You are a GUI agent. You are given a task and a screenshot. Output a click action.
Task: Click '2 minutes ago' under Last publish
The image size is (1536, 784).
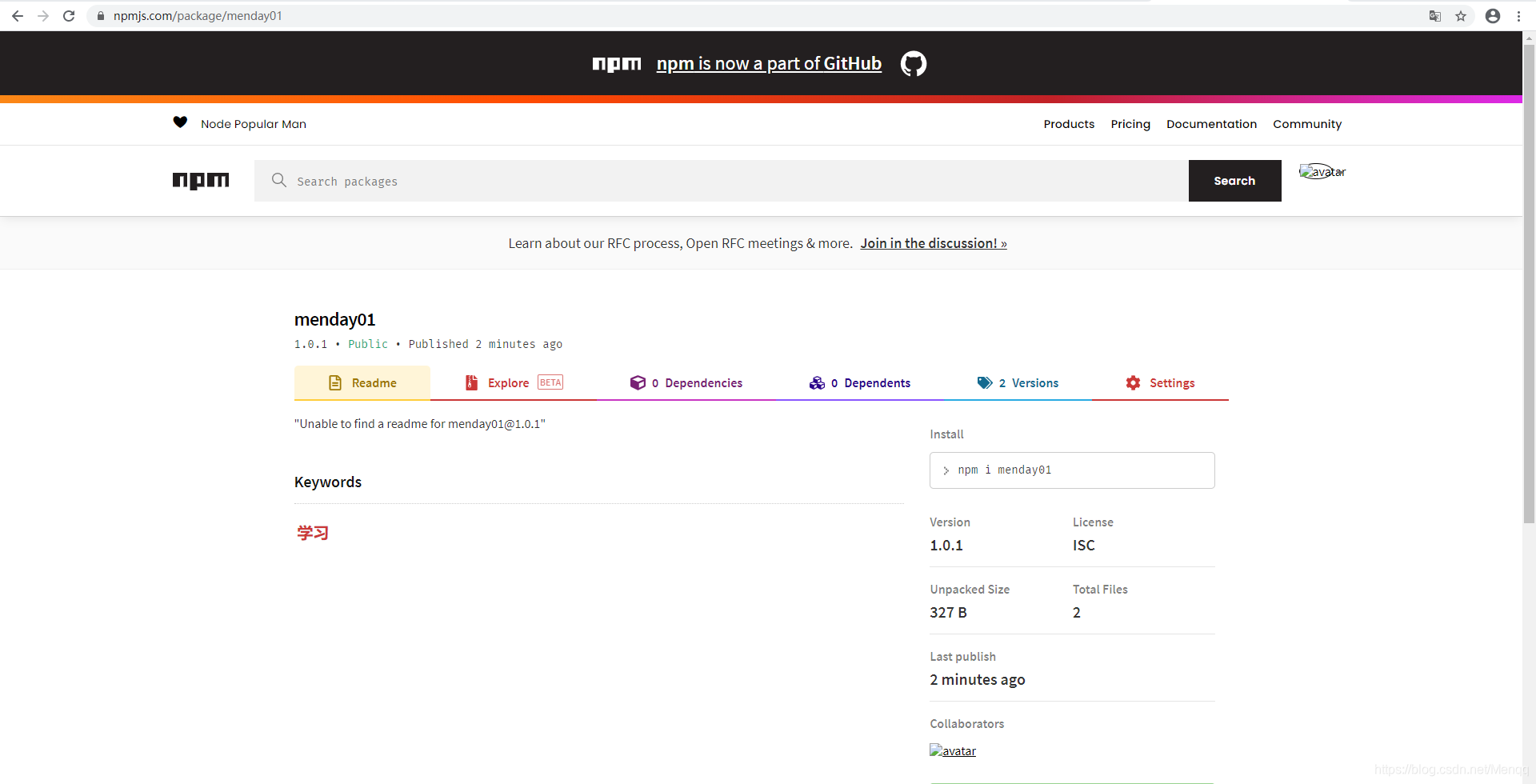[x=978, y=679]
